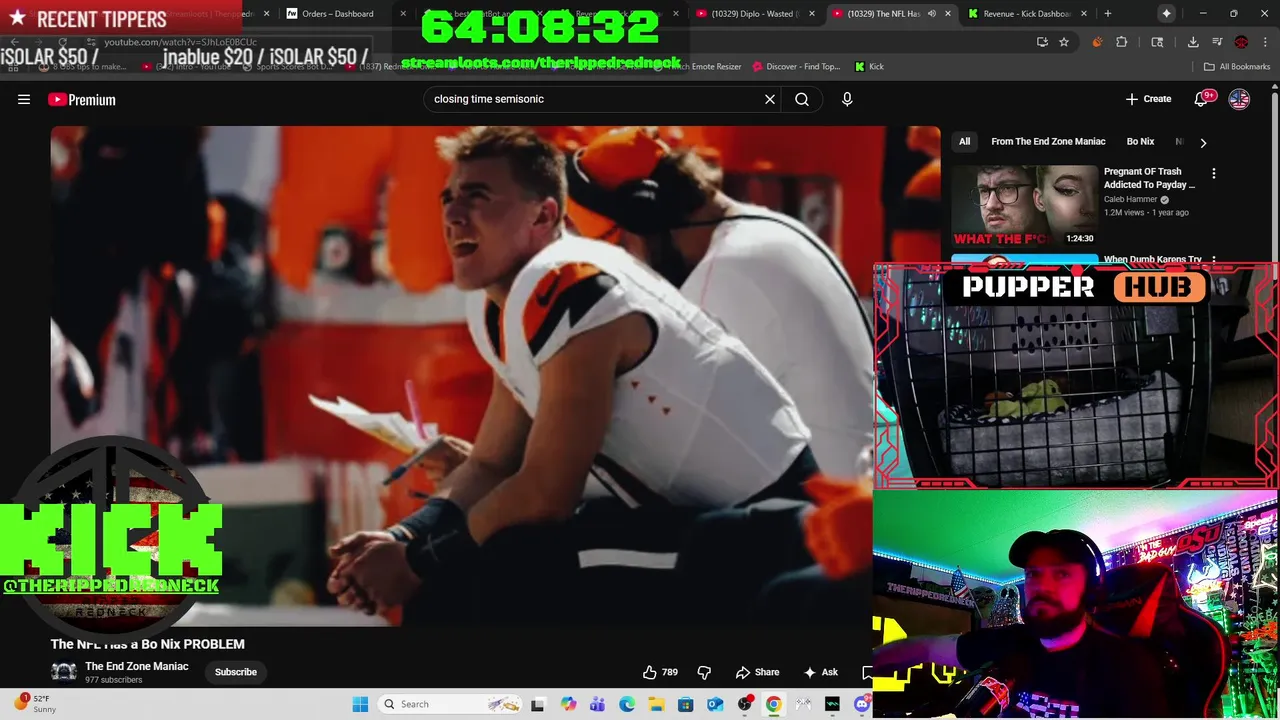The image size is (1280, 720).
Task: Open Outlook from the taskbar
Action: click(715, 704)
